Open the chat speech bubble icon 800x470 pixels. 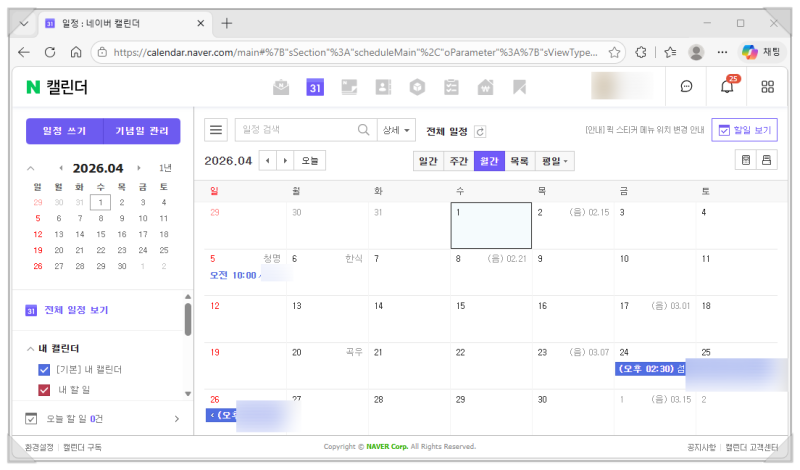pyautogui.click(x=686, y=87)
